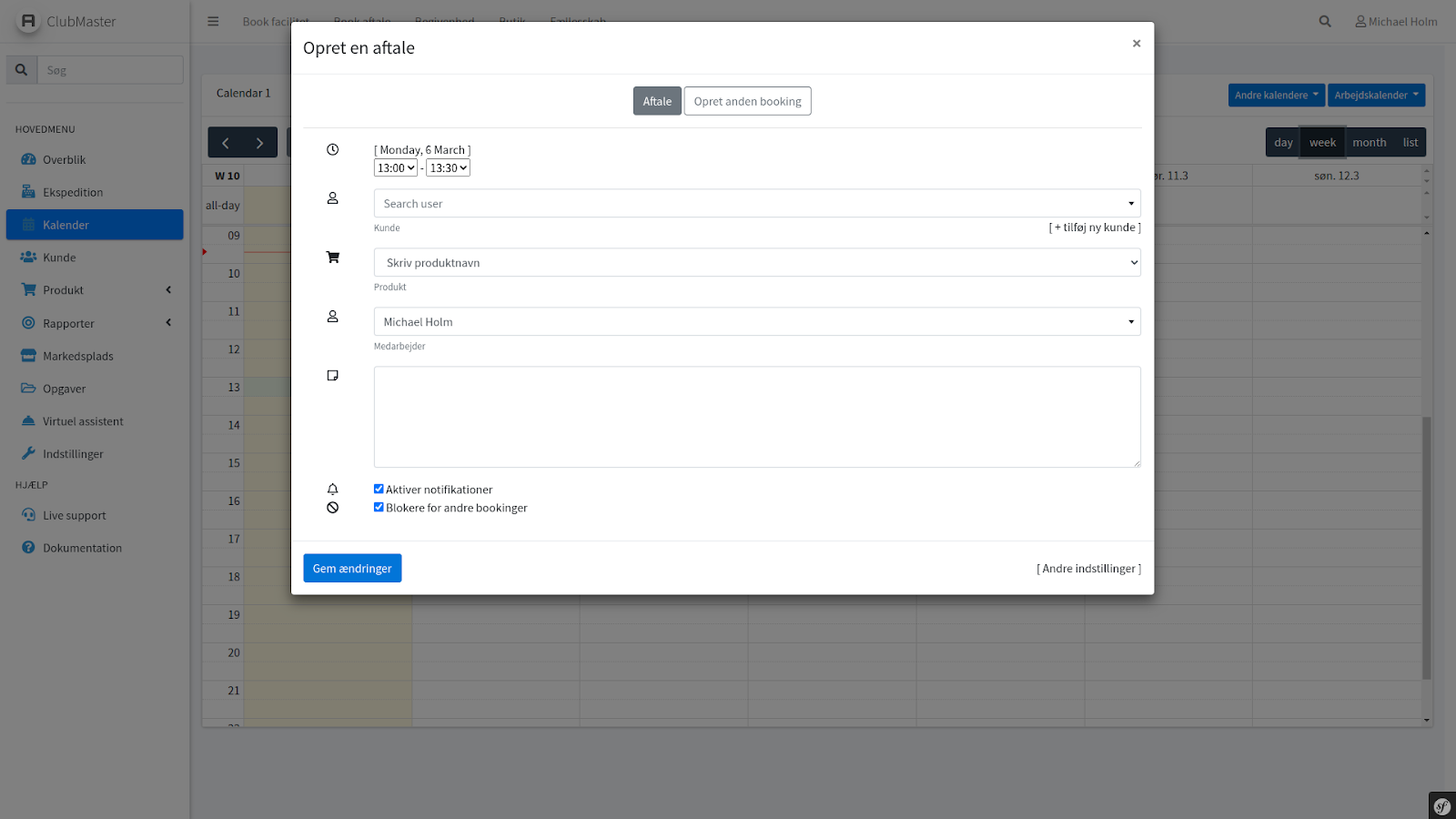Switch to Opret anden booking tab
This screenshot has width=1456, height=819.
(x=747, y=101)
